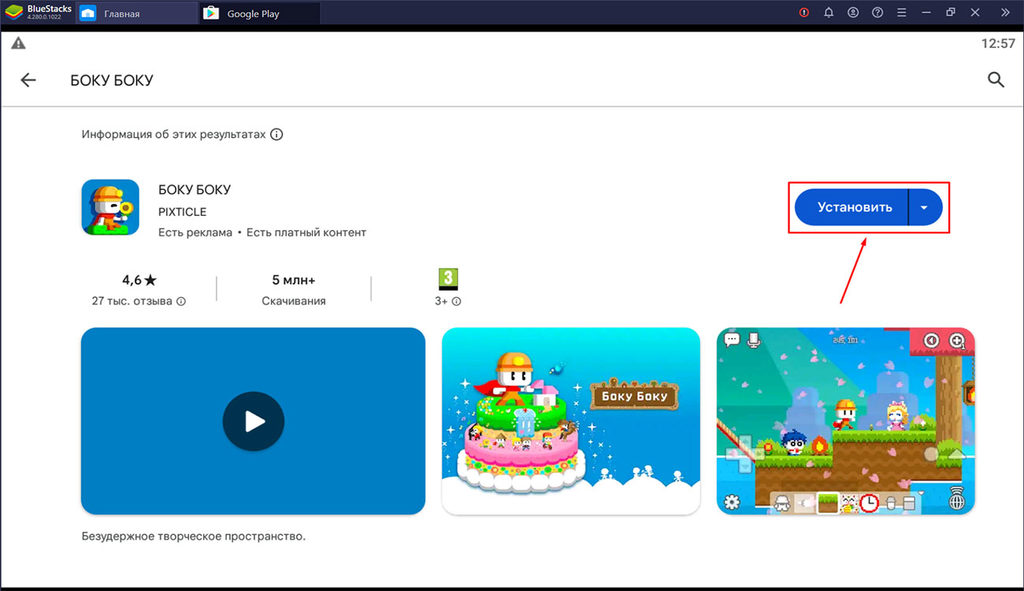Click the clock showing 12:57
Image resolution: width=1024 pixels, height=591 pixels.
click(x=998, y=43)
